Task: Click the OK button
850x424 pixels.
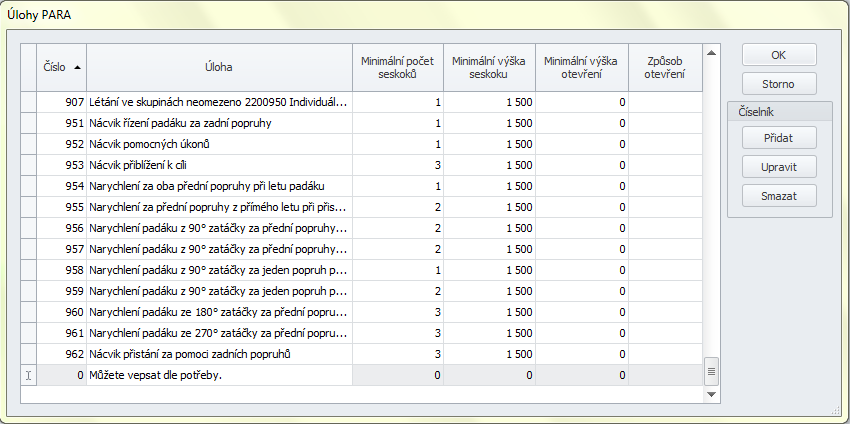Action: point(779,55)
